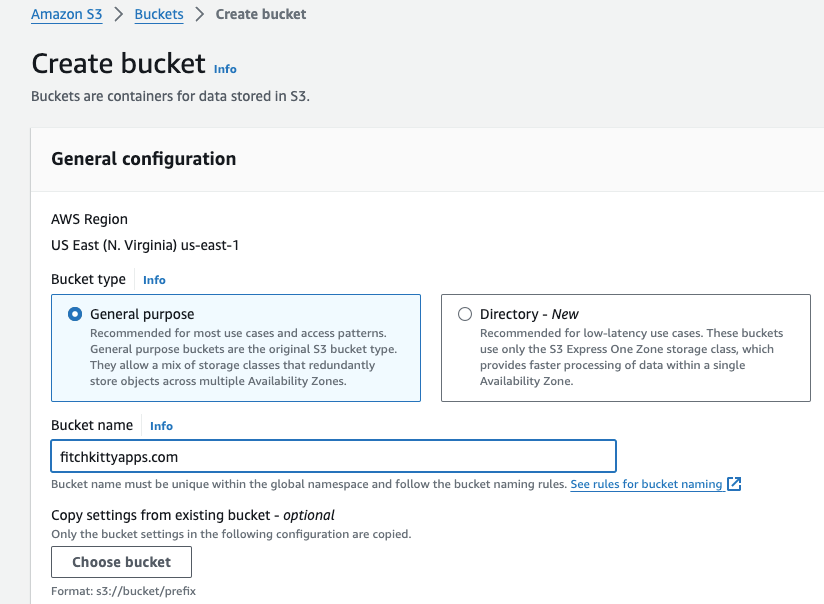Select the General purpose option card
Viewport: 824px width, 604px height.
(235, 347)
